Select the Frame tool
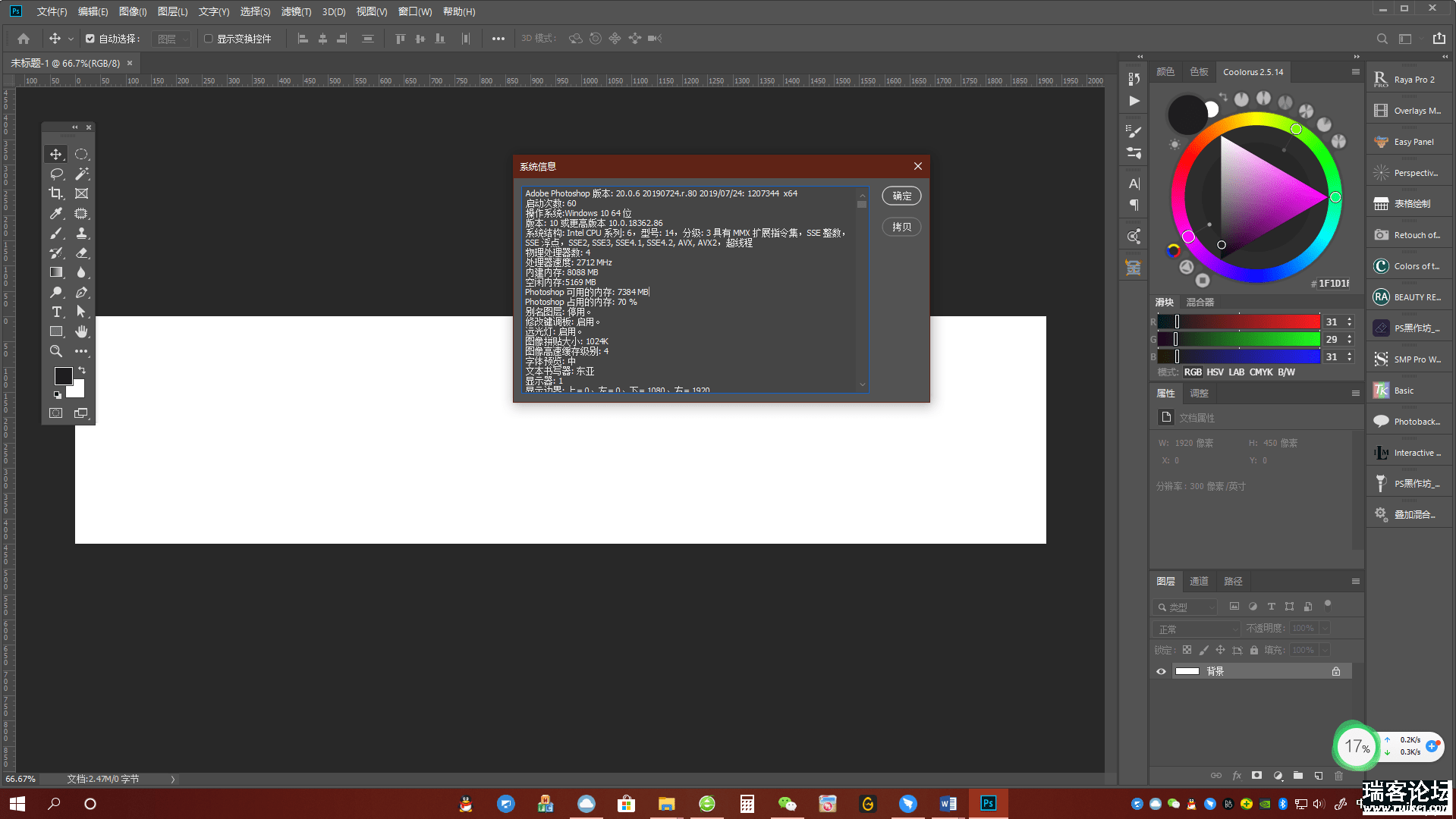Viewport: 1456px width, 819px height. pos(81,193)
